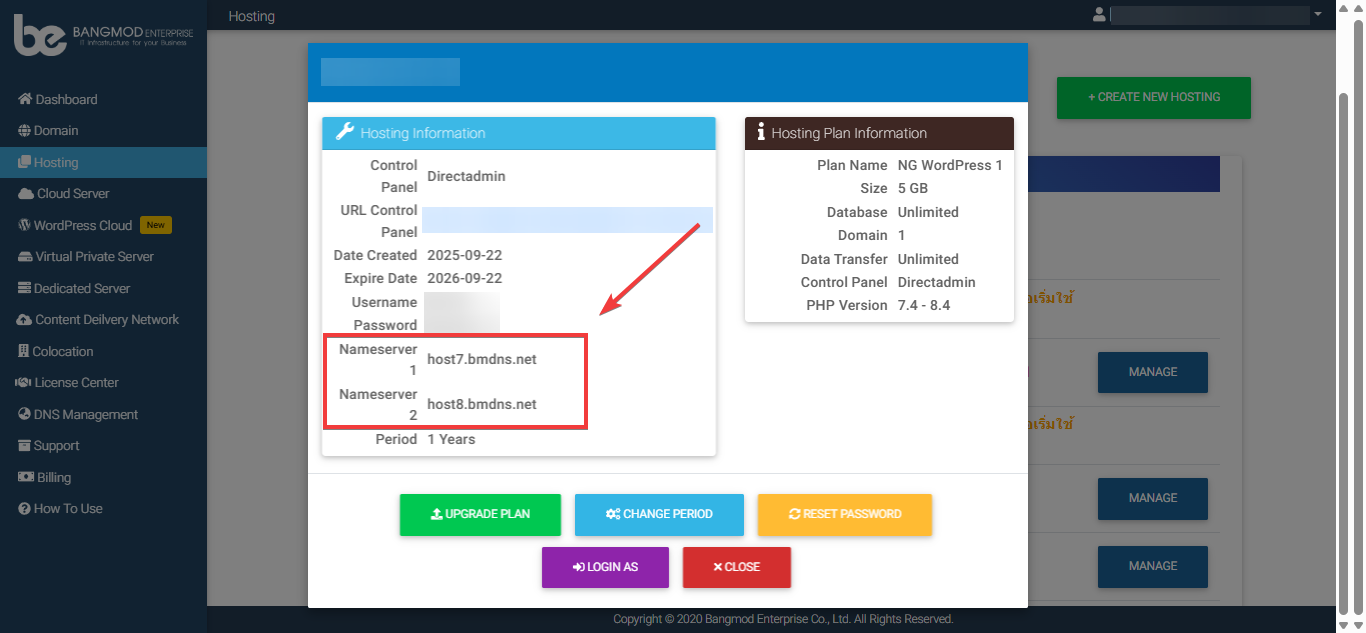The image size is (1366, 633).
Task: Click the URL Control Panel field
Action: [567, 220]
